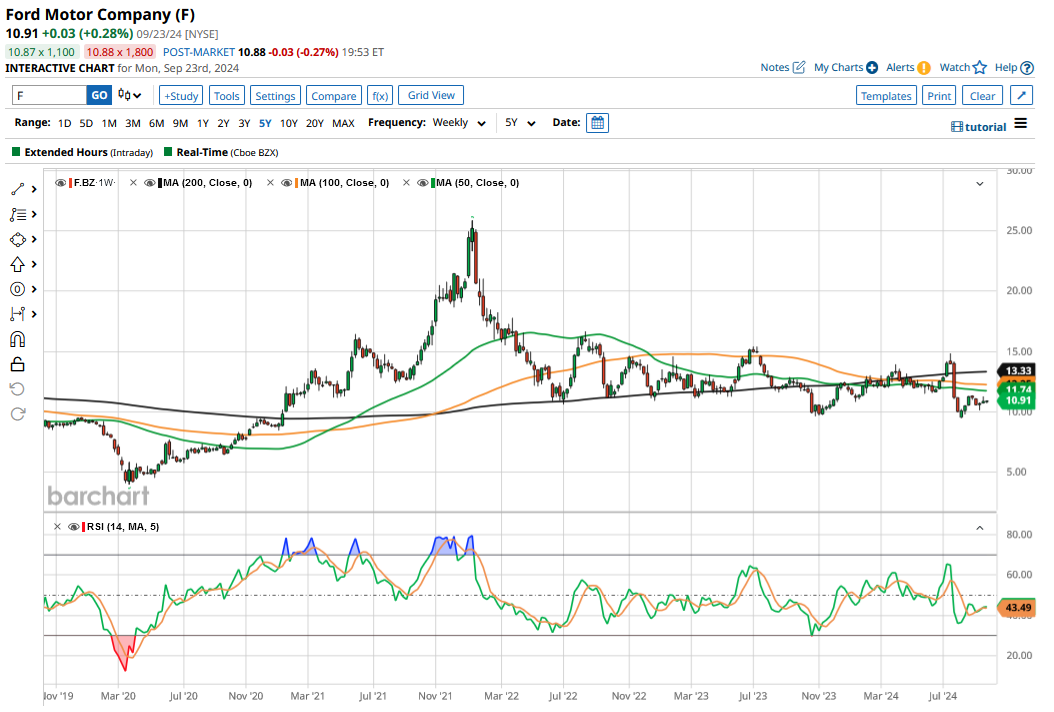Remove the MA 50 study with its X

pos(406,183)
